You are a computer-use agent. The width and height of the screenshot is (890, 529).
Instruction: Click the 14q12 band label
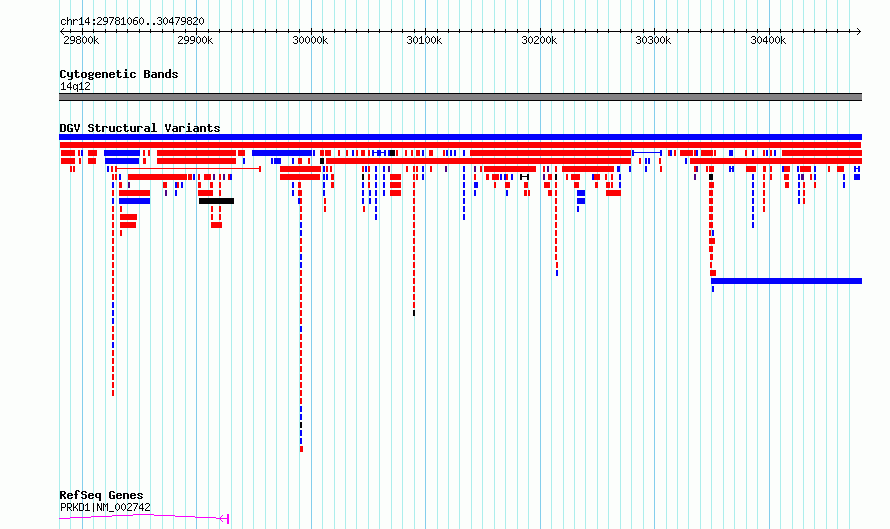tap(75, 86)
